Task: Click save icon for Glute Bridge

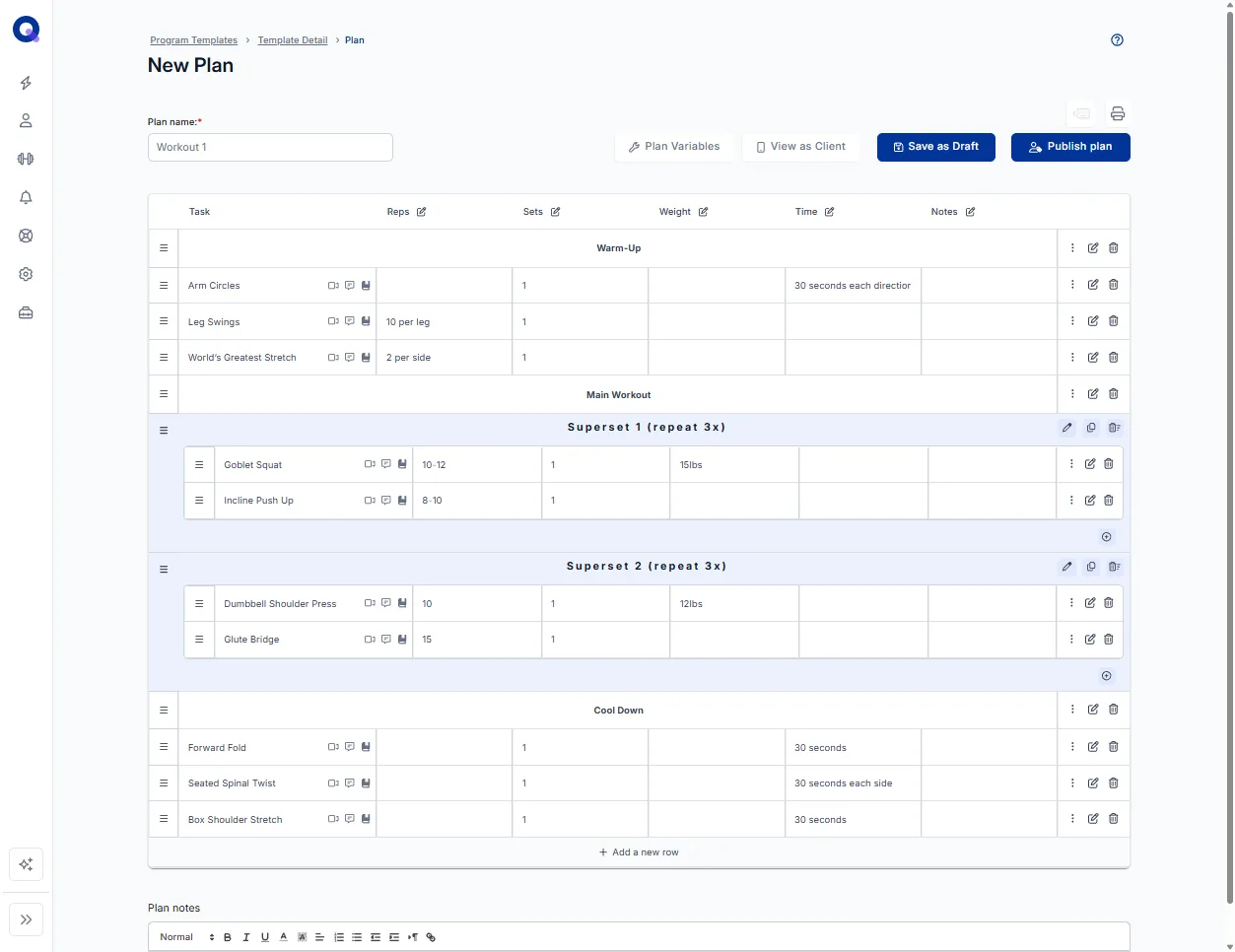Action: (x=402, y=640)
